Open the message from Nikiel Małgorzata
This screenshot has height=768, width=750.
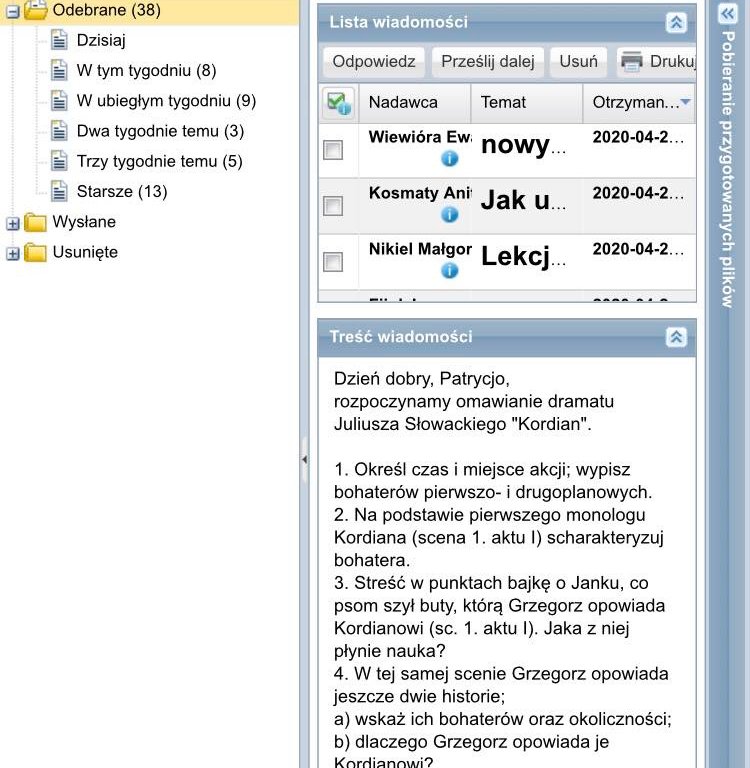(x=420, y=249)
